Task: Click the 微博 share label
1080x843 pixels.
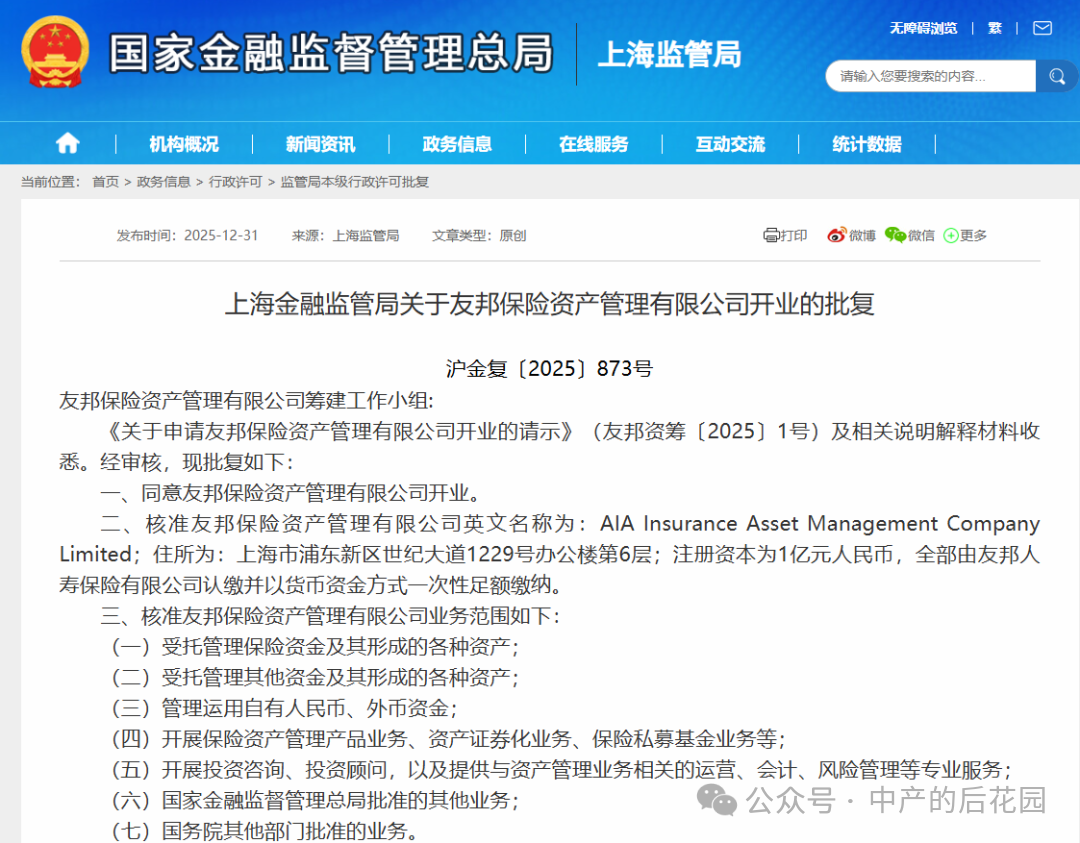Action: (862, 236)
